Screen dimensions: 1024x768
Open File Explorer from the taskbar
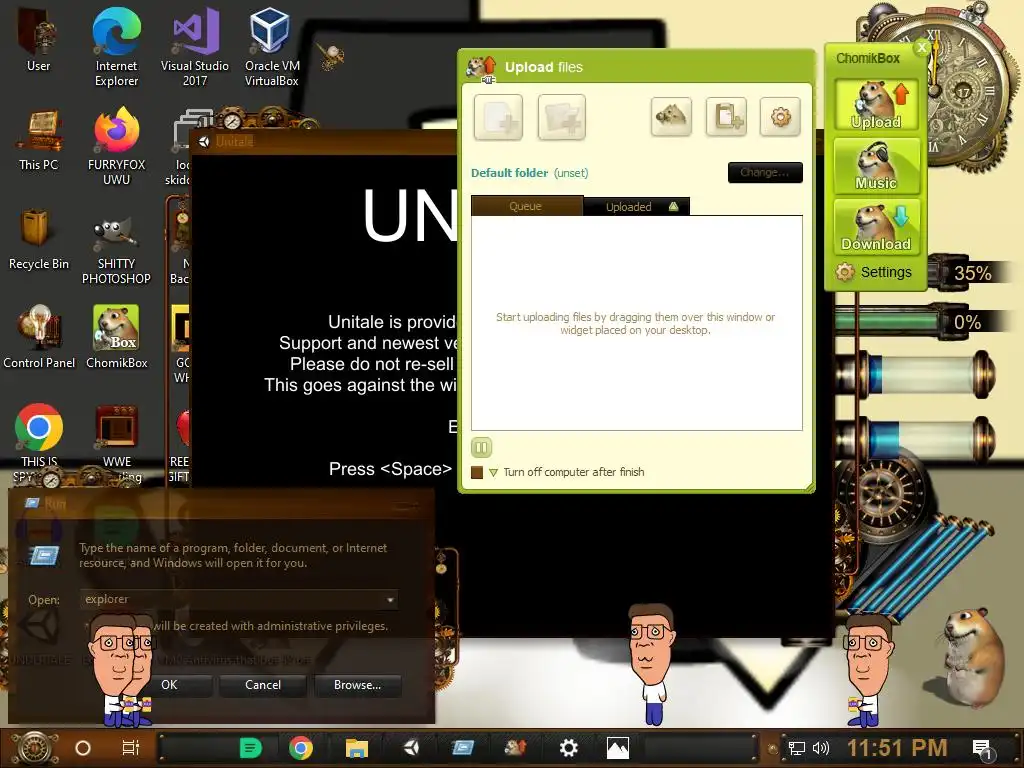pos(357,748)
